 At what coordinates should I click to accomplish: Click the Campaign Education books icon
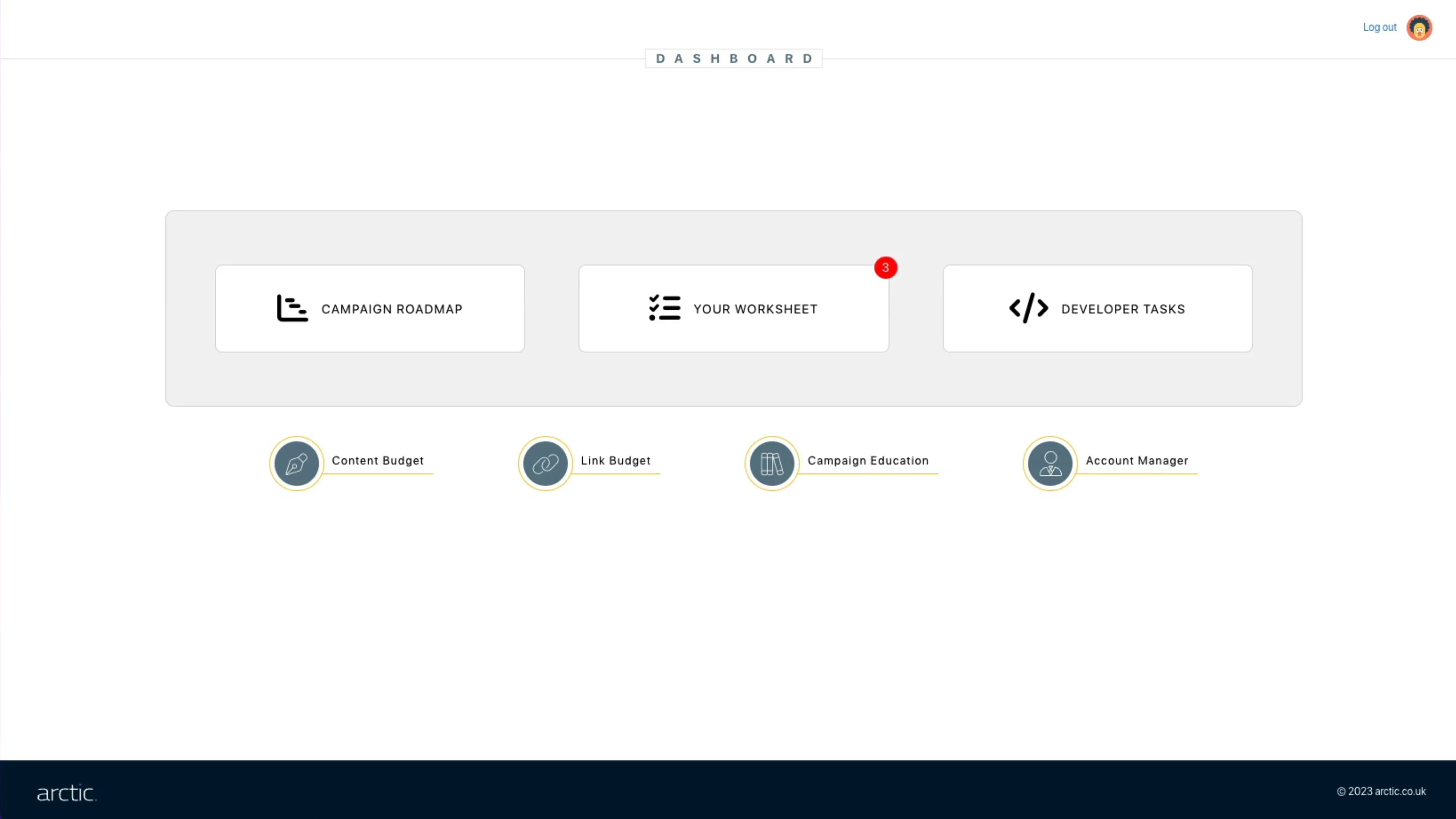click(772, 463)
